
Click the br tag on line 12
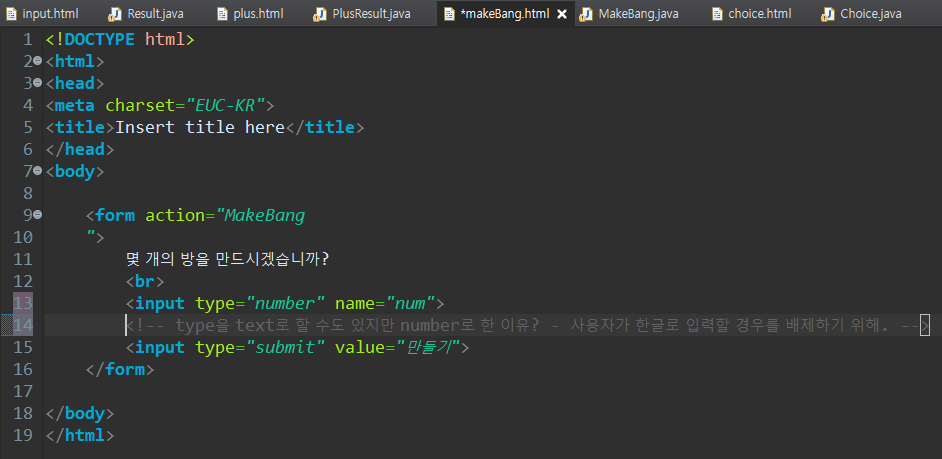click(145, 281)
